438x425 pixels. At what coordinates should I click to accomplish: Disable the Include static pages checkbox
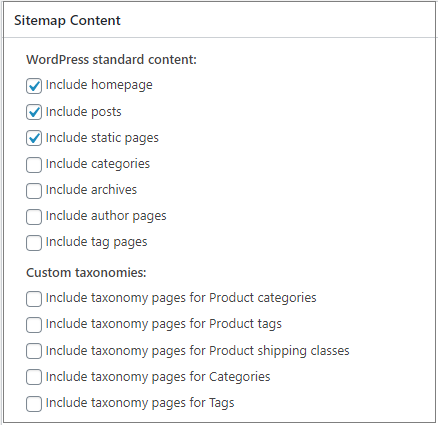coord(34,138)
